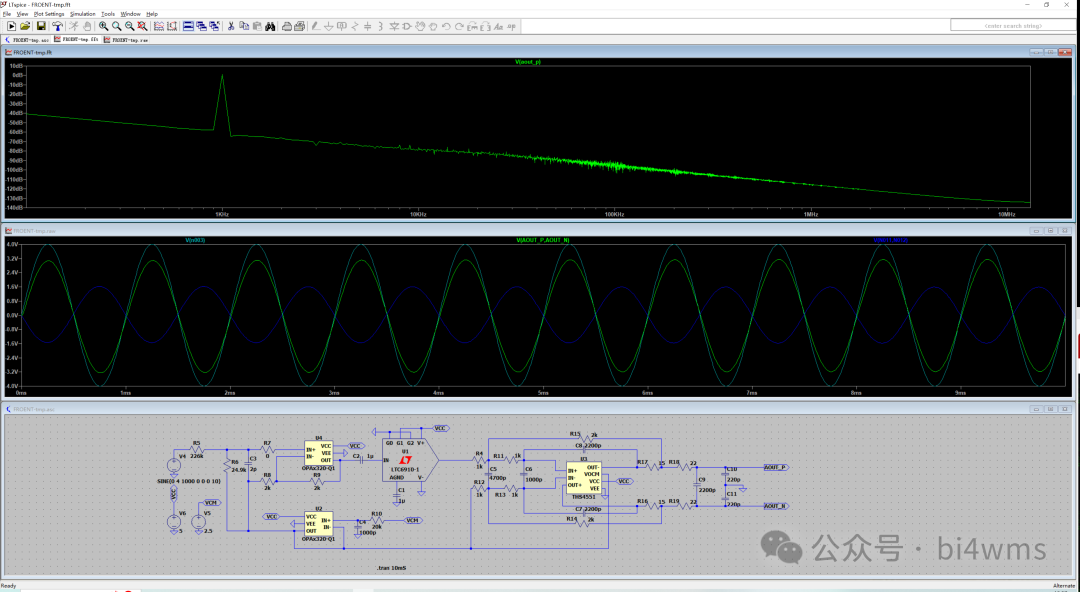The height and width of the screenshot is (592, 1080).
Task: Click the Open file folder icon
Action: click(x=27, y=26)
